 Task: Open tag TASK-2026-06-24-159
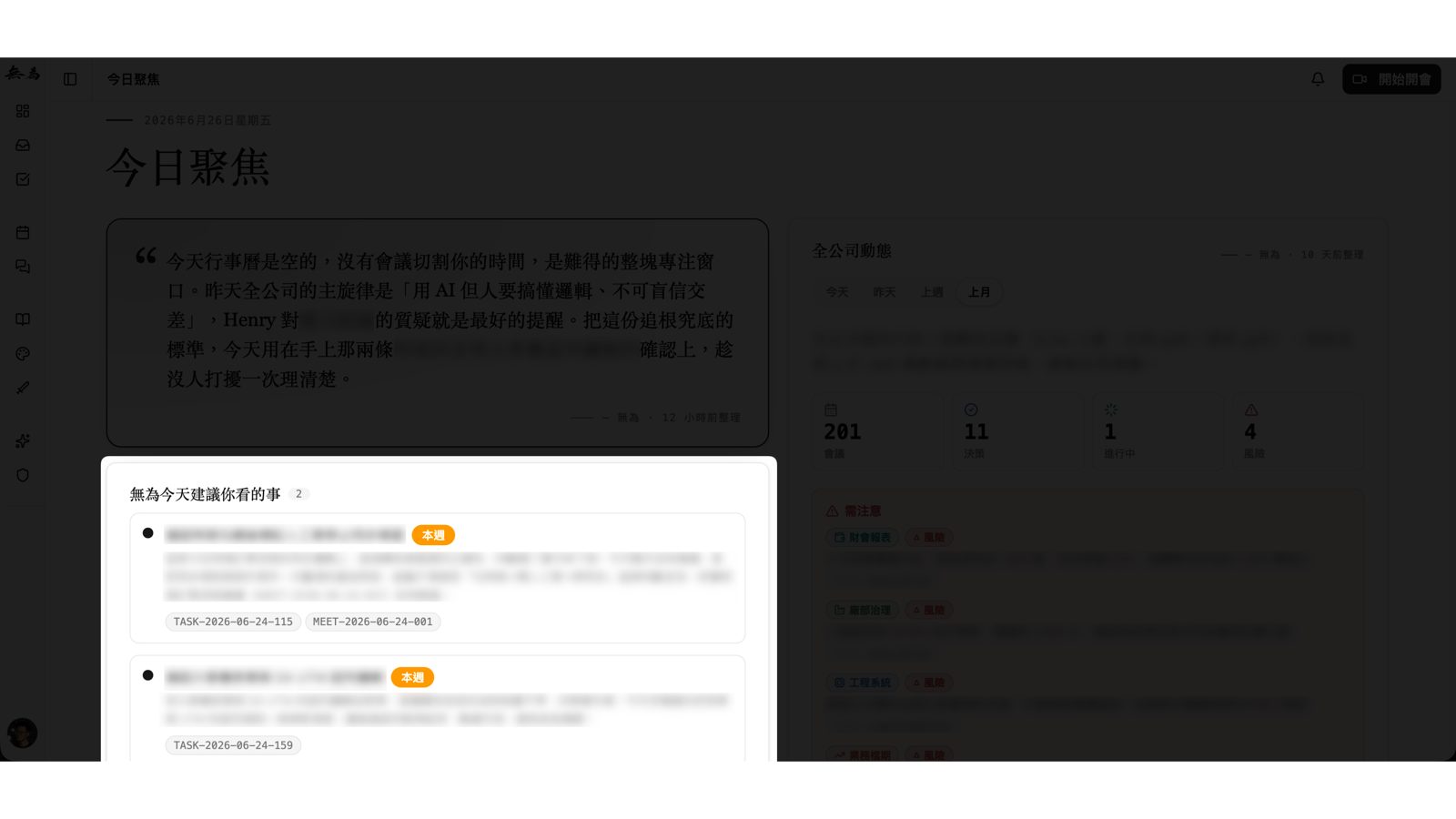233,745
